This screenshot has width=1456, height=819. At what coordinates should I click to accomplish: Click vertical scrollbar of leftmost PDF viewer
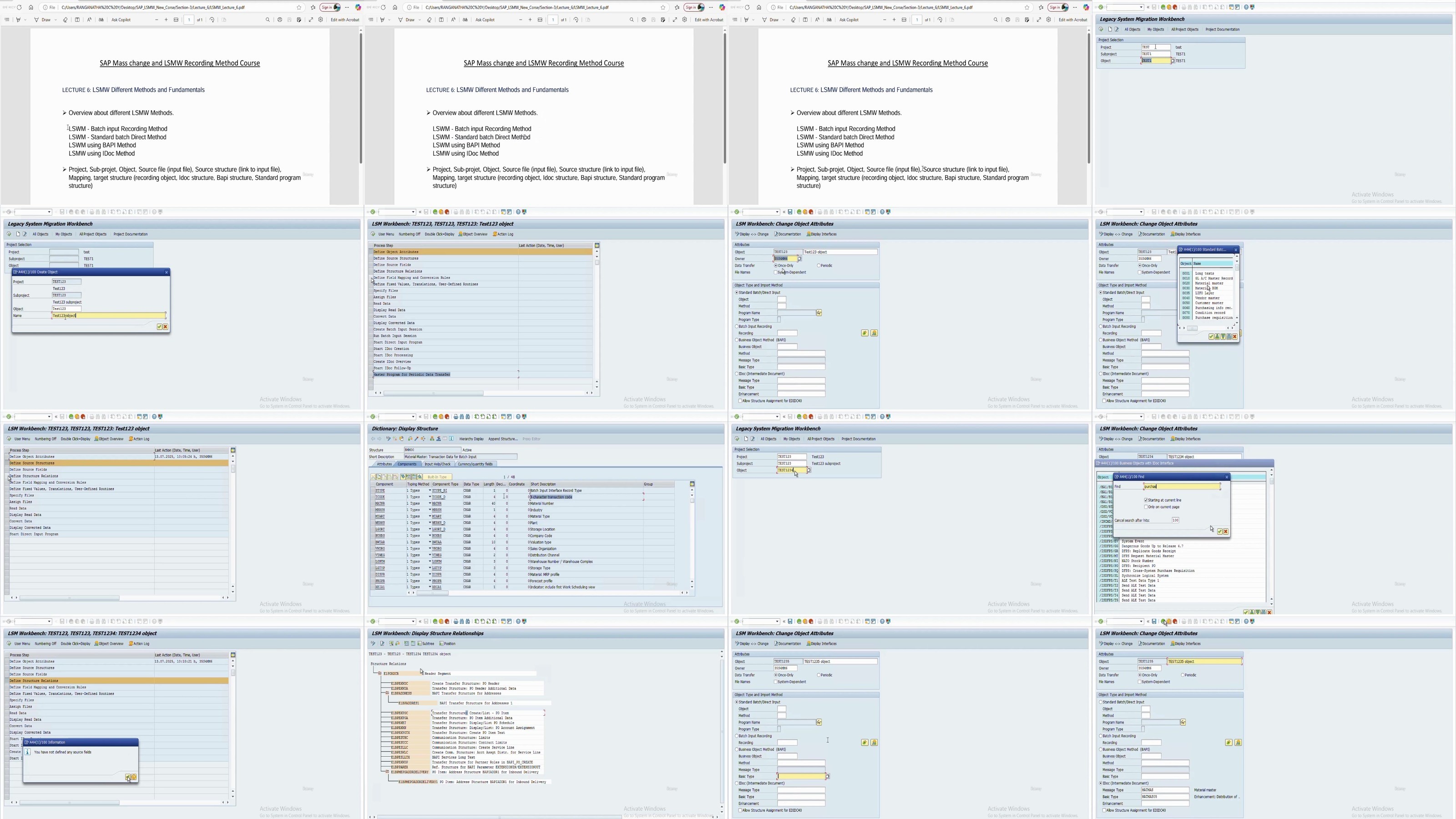pyautogui.click(x=361, y=99)
